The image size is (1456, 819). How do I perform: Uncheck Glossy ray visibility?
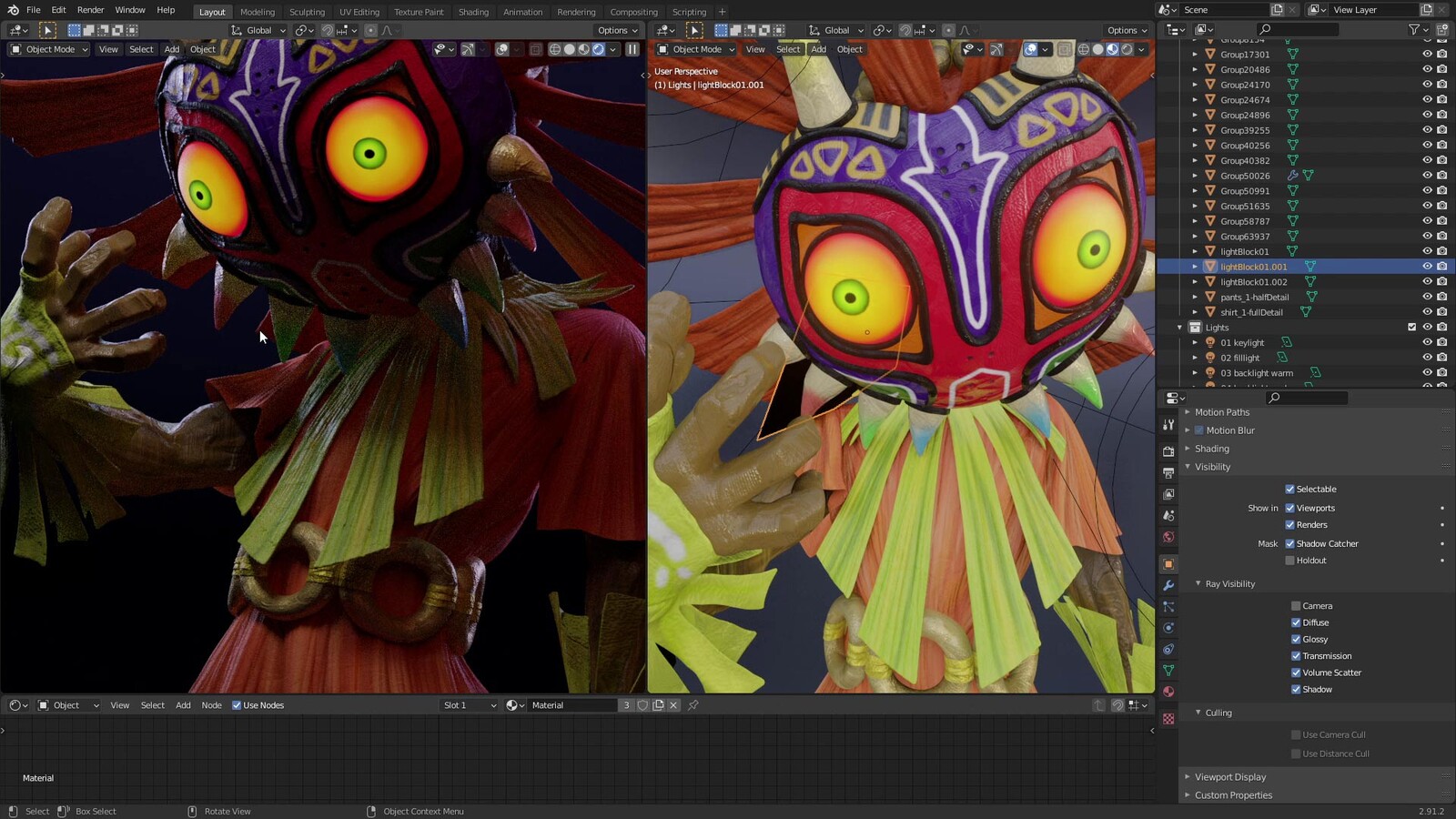tap(1296, 640)
